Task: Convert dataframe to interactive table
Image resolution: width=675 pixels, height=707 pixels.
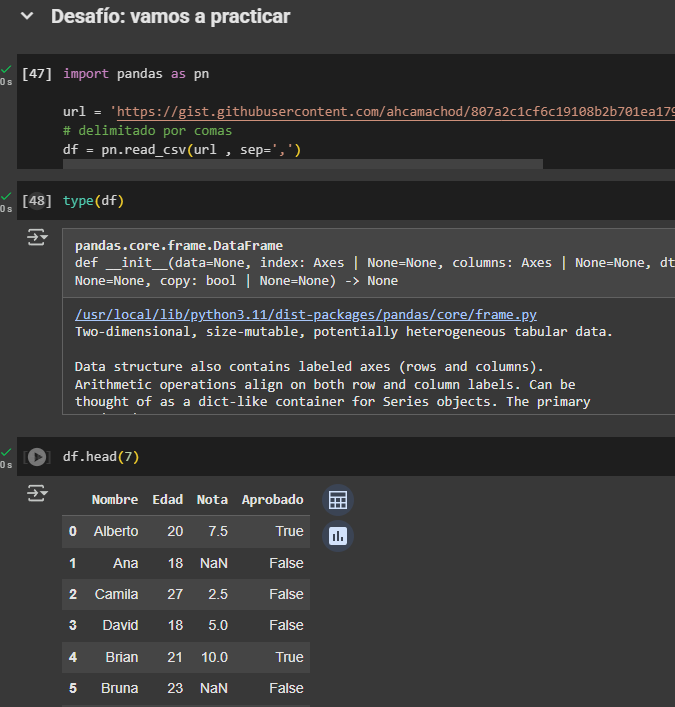Action: click(x=338, y=500)
